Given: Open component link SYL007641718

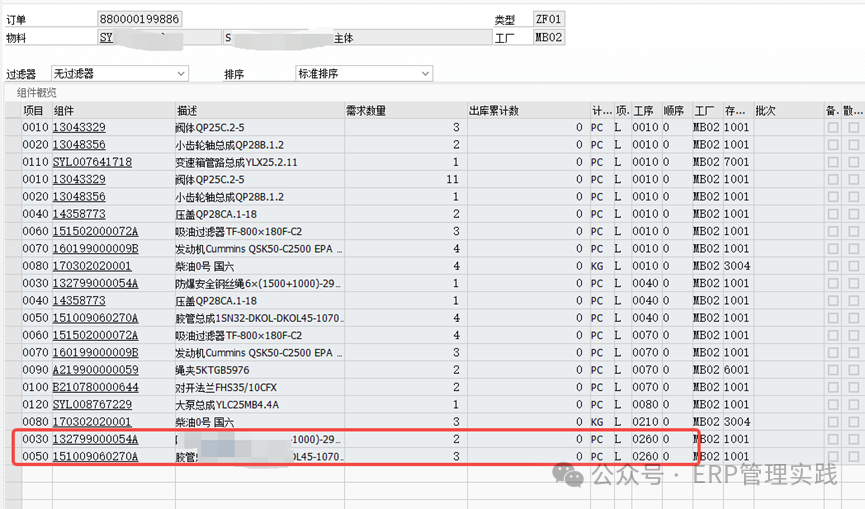Looking at the screenshot, I should click(92, 162).
